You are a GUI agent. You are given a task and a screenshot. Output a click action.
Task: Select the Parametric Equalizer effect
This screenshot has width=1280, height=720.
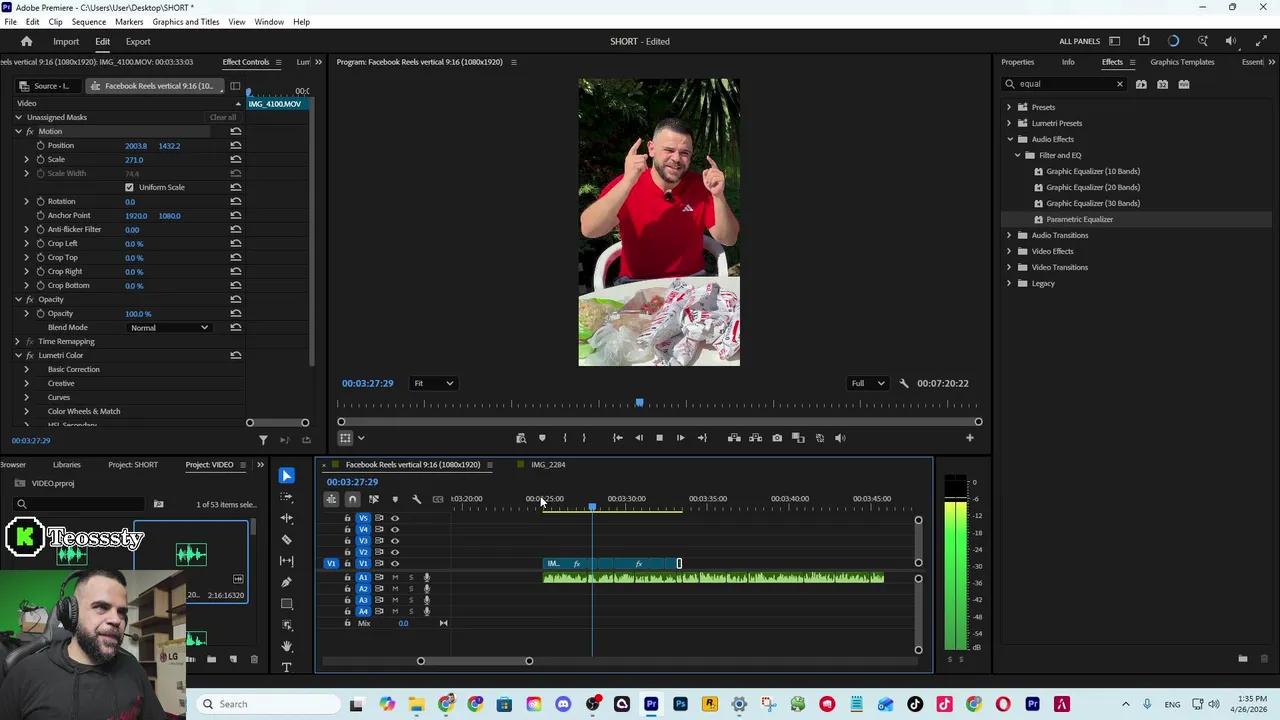(1079, 219)
